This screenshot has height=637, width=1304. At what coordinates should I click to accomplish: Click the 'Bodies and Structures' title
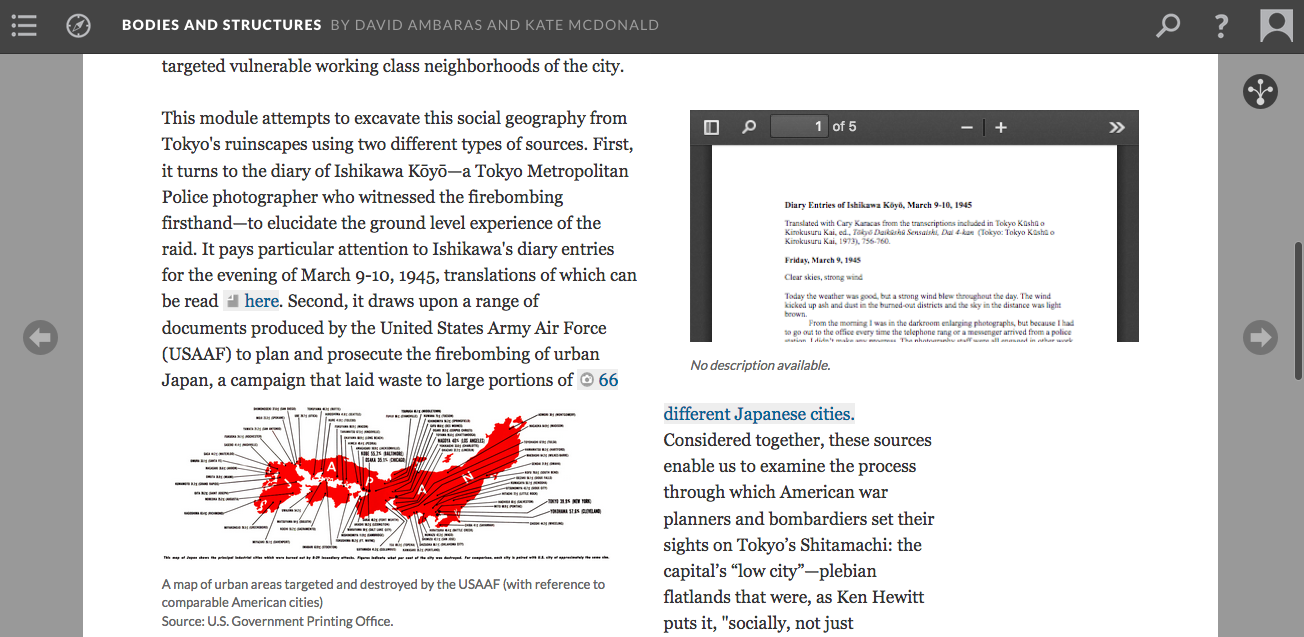point(222,25)
